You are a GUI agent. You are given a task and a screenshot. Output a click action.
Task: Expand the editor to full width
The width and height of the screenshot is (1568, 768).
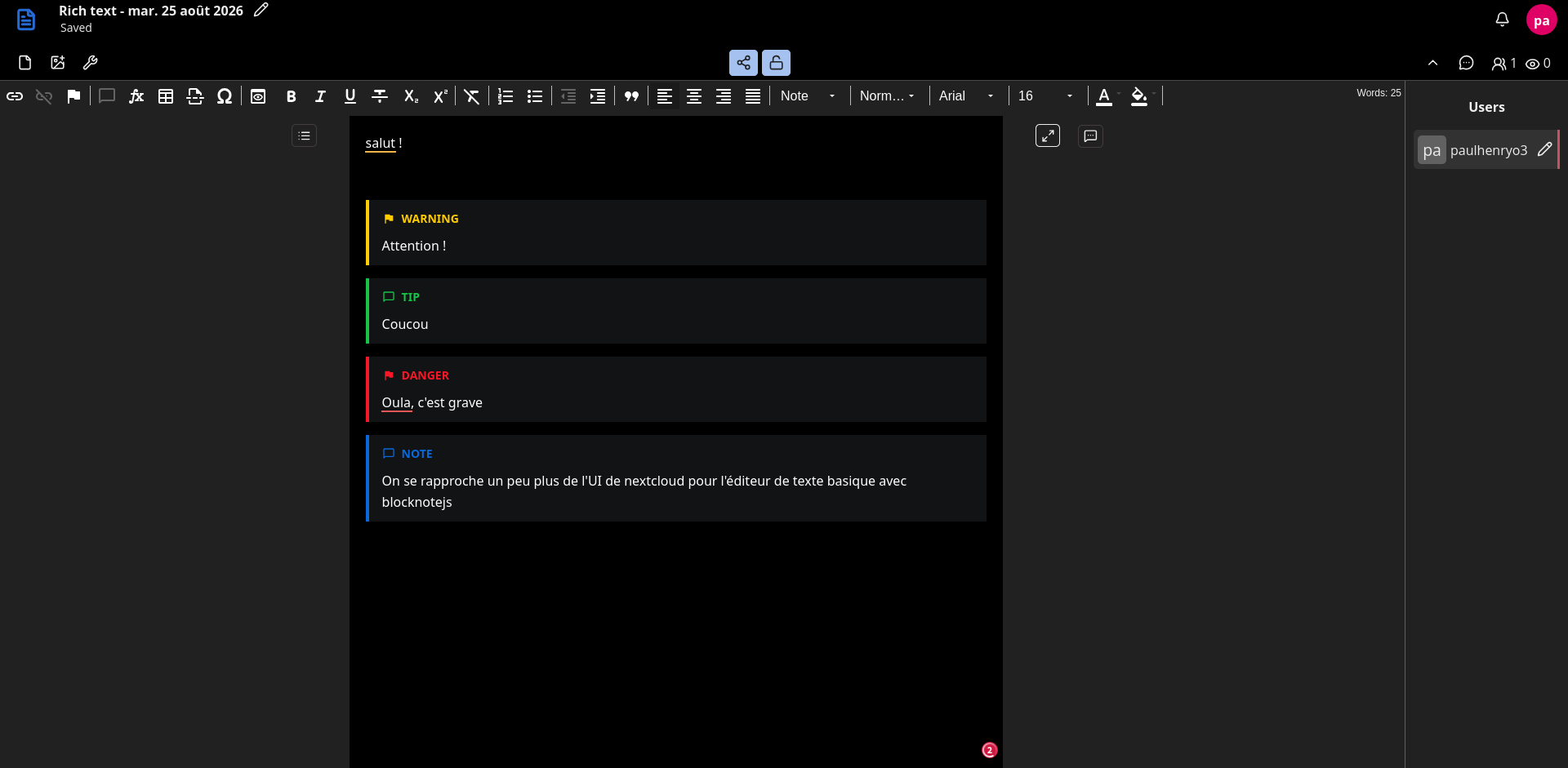pyautogui.click(x=1048, y=135)
